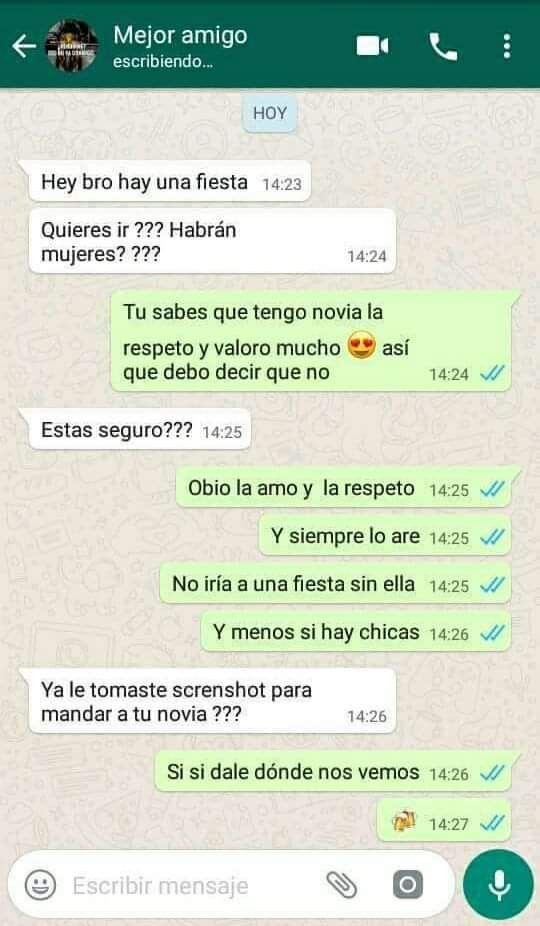This screenshot has height=926, width=540.
Task: Tap the green microphone record button
Action: [499, 885]
